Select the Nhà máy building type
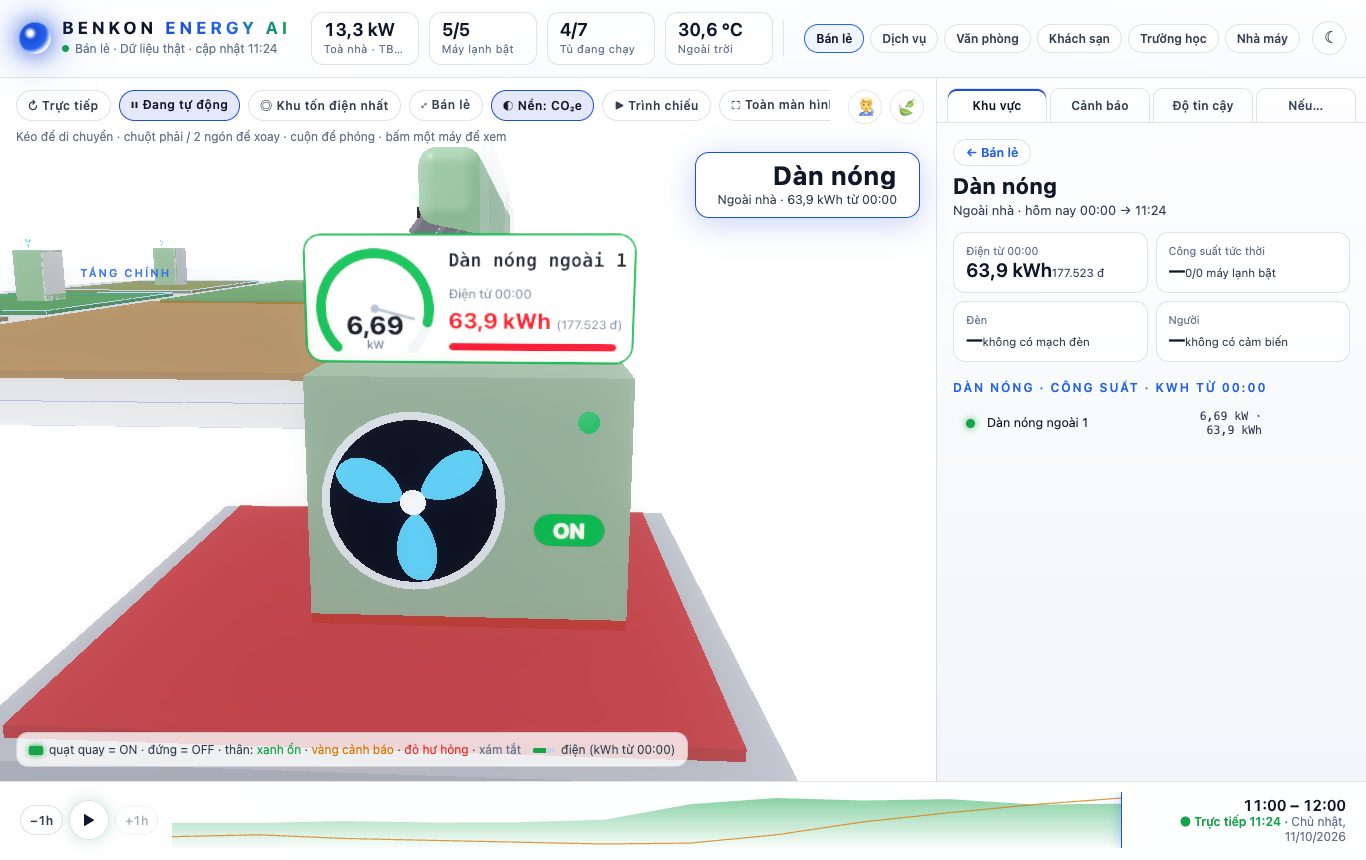This screenshot has width=1366, height=860. (x=1262, y=39)
